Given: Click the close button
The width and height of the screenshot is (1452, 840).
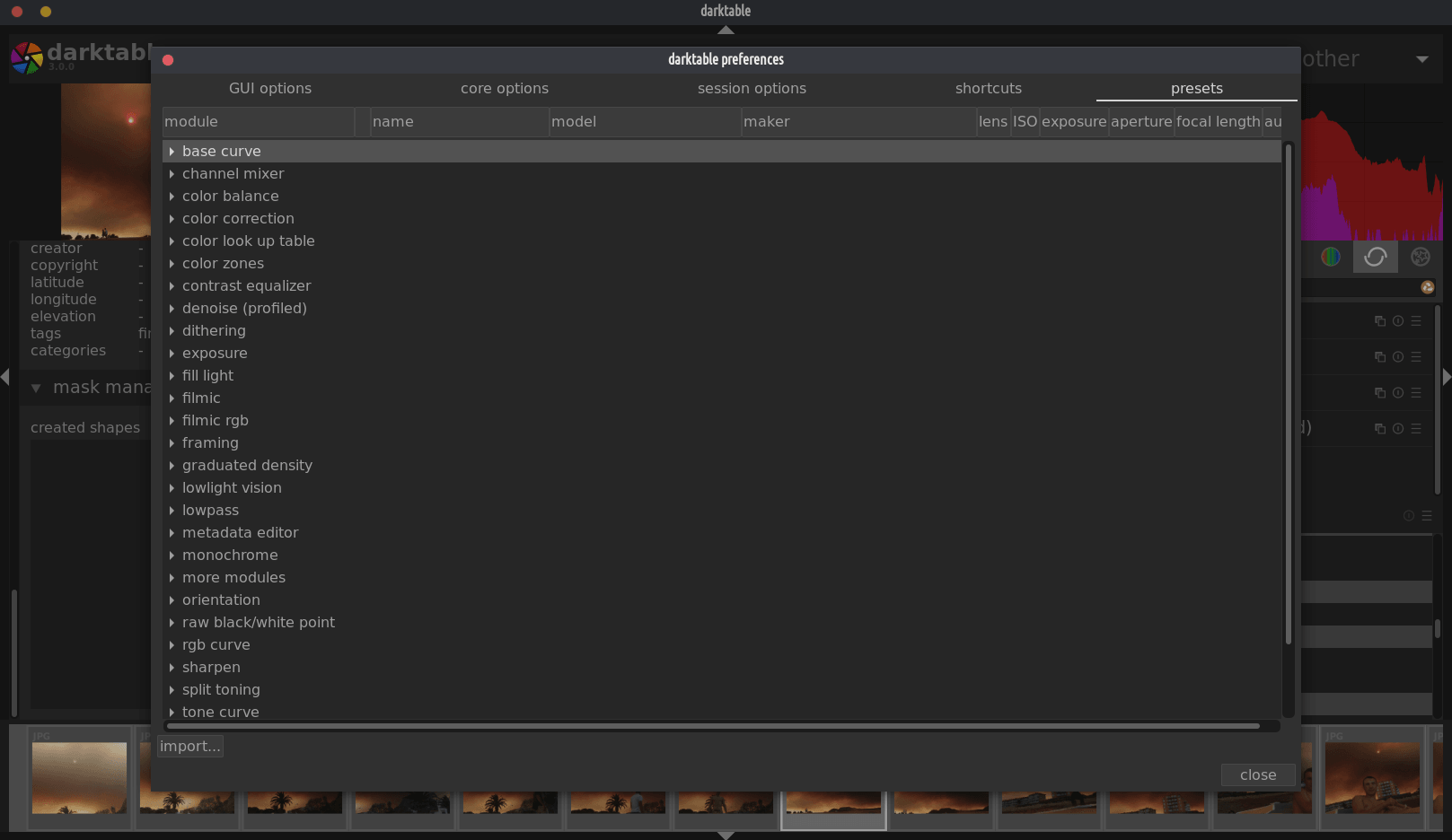Looking at the screenshot, I should (1258, 774).
